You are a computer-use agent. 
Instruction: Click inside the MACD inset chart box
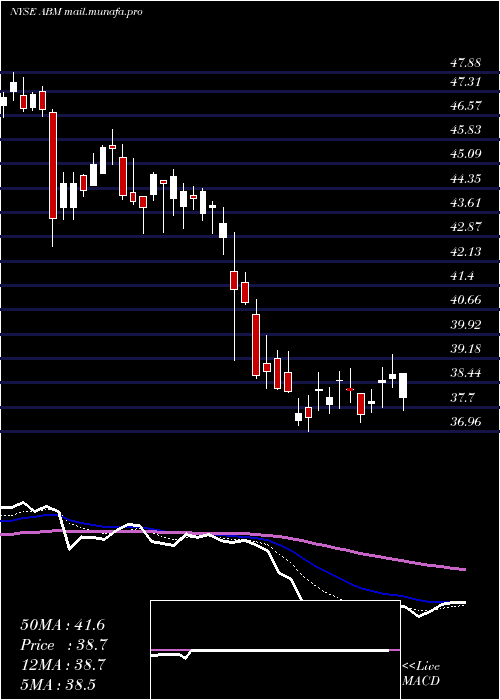coord(275,650)
